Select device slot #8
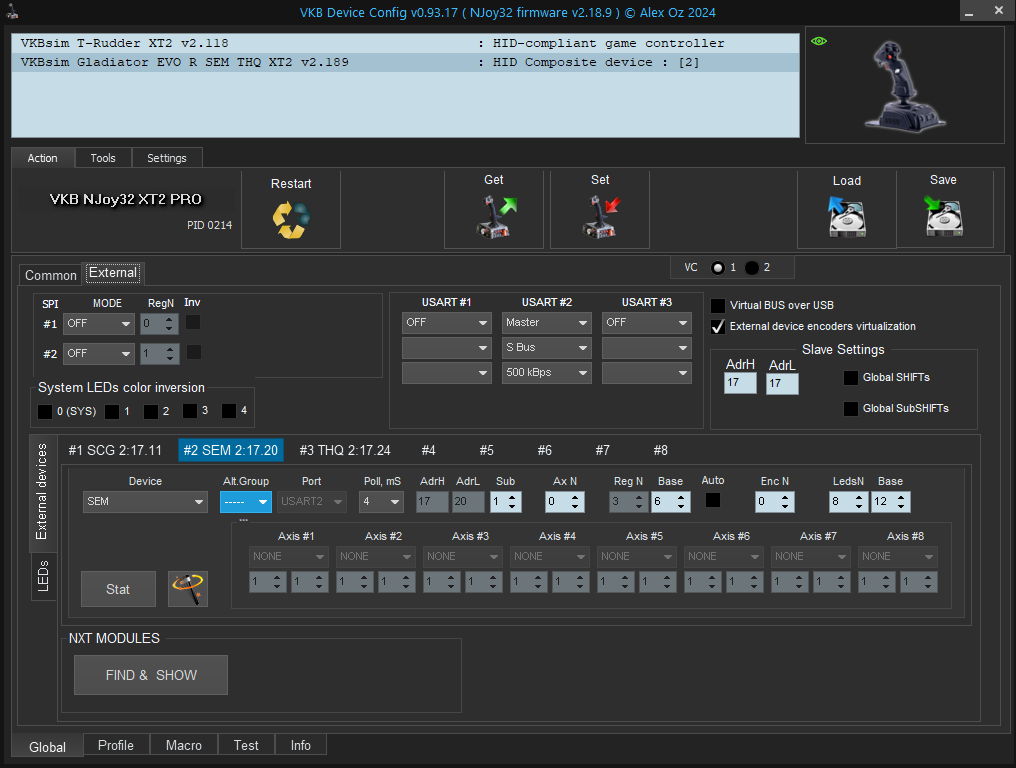This screenshot has height=768, width=1016. tap(660, 450)
